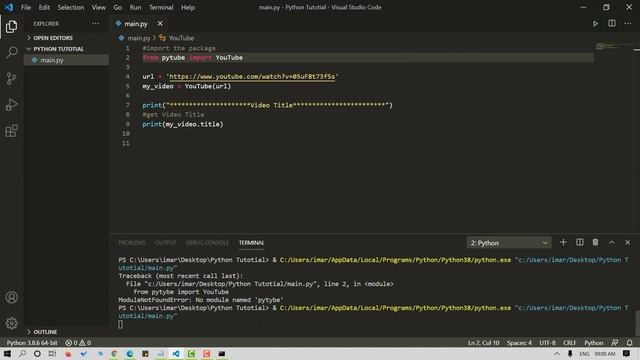Open Cortana circle in taskbar
This screenshot has width=640, height=360.
click(37, 354)
